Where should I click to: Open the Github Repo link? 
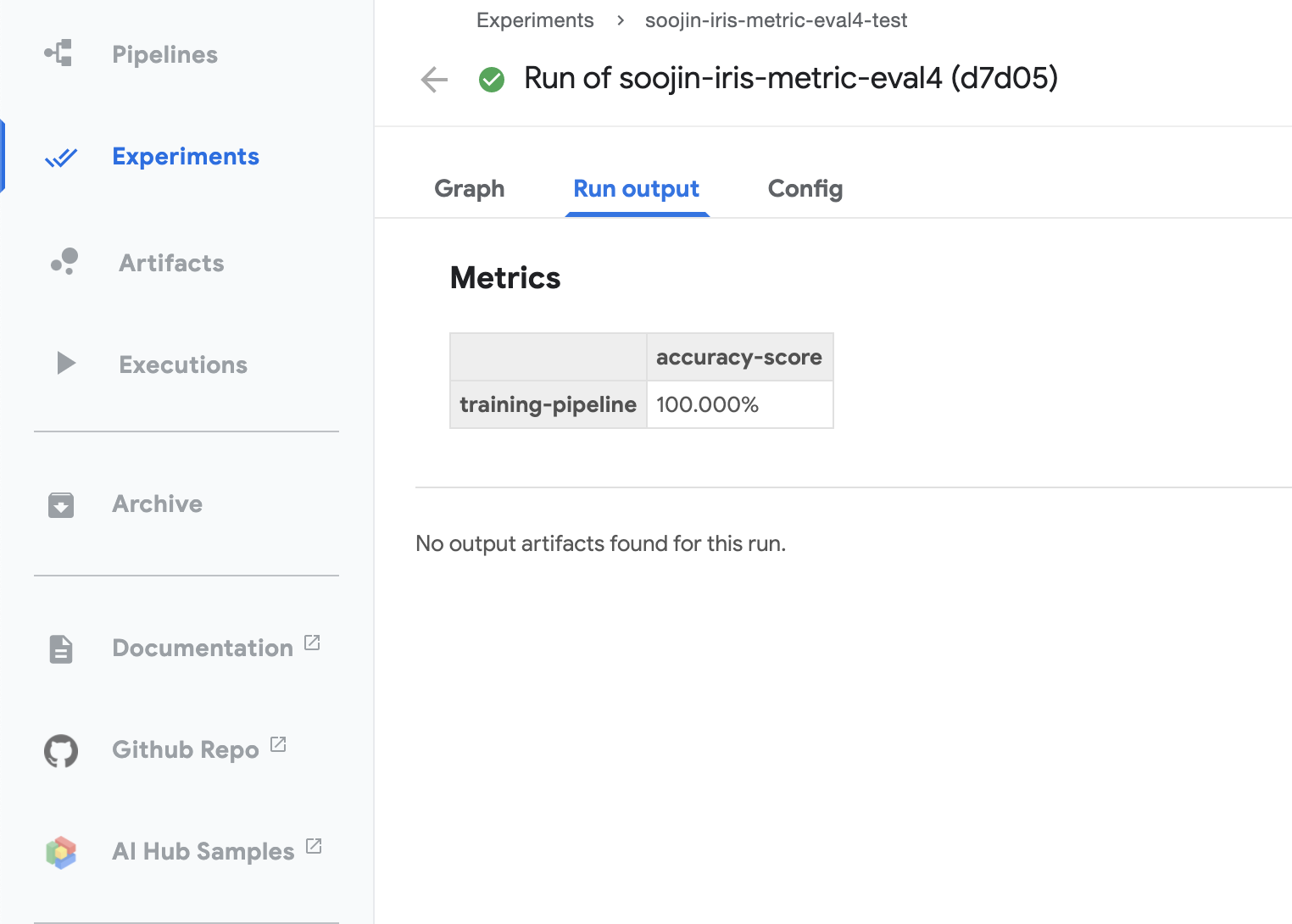[x=185, y=750]
